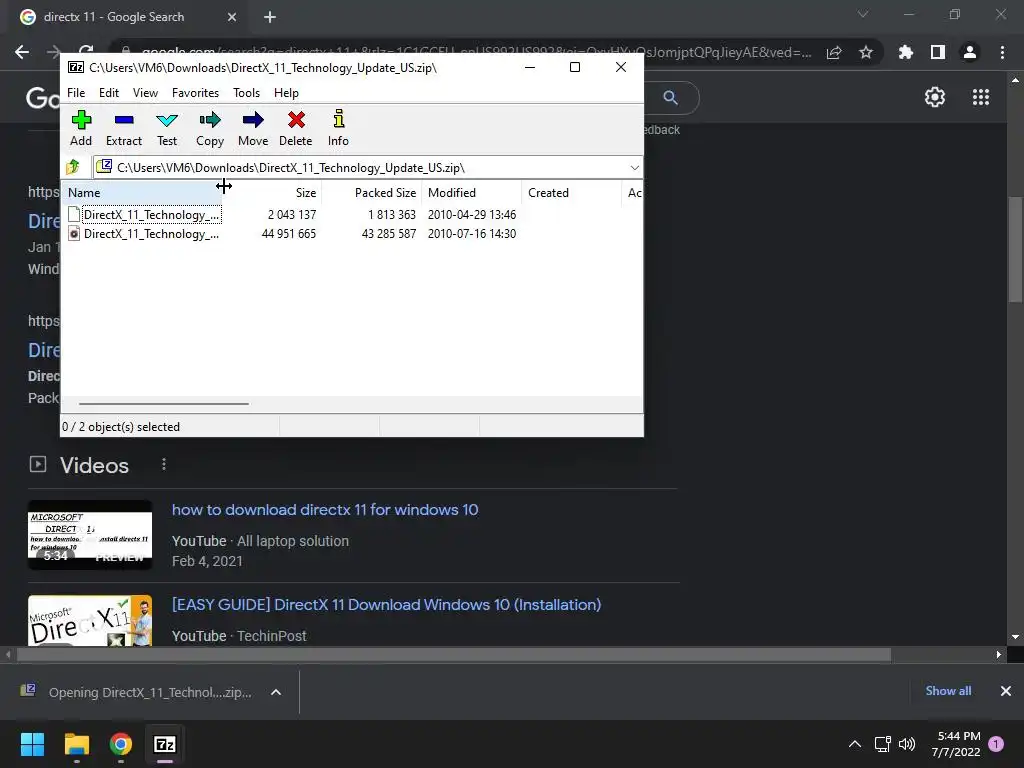
Task: Open the Tools menu in 7-Zip
Action: (x=246, y=93)
